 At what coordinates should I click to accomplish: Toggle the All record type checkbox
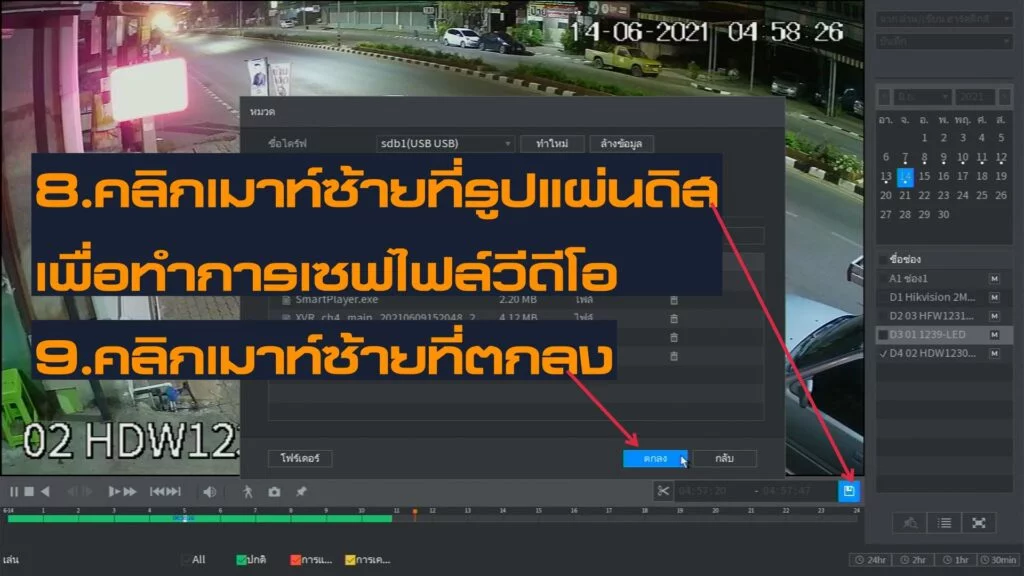pyautogui.click(x=187, y=560)
